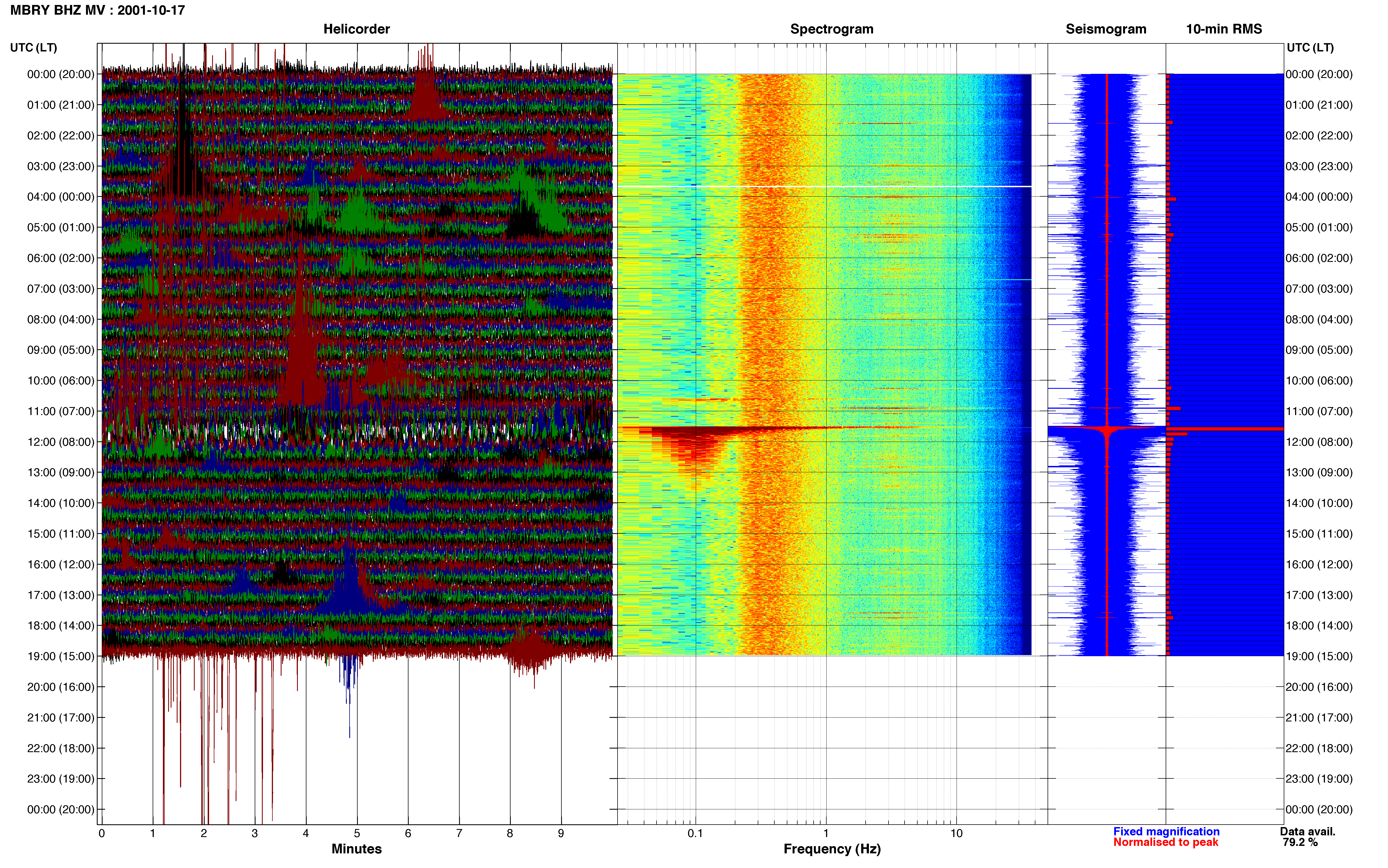Click the 79.2 % data availability value
The height and width of the screenshot is (868, 1388).
[x=1300, y=842]
